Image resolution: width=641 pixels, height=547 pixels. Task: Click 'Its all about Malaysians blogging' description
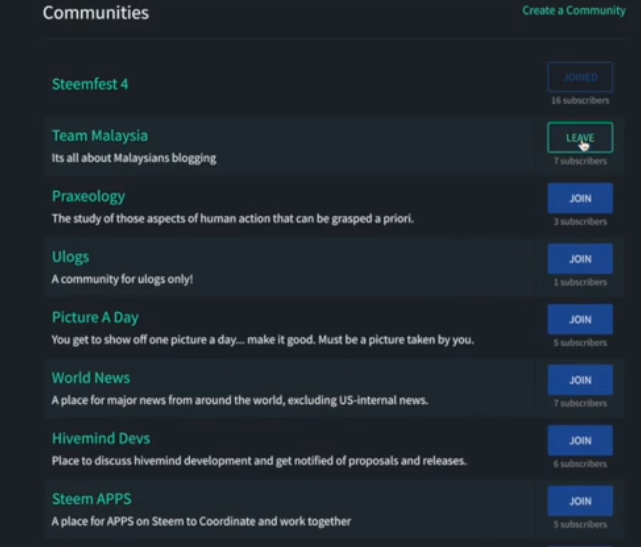[134, 158]
